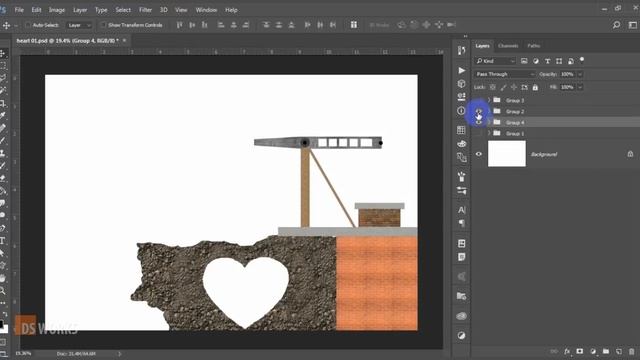Switch to the Channels tab
640x360 pixels.
tap(508, 46)
